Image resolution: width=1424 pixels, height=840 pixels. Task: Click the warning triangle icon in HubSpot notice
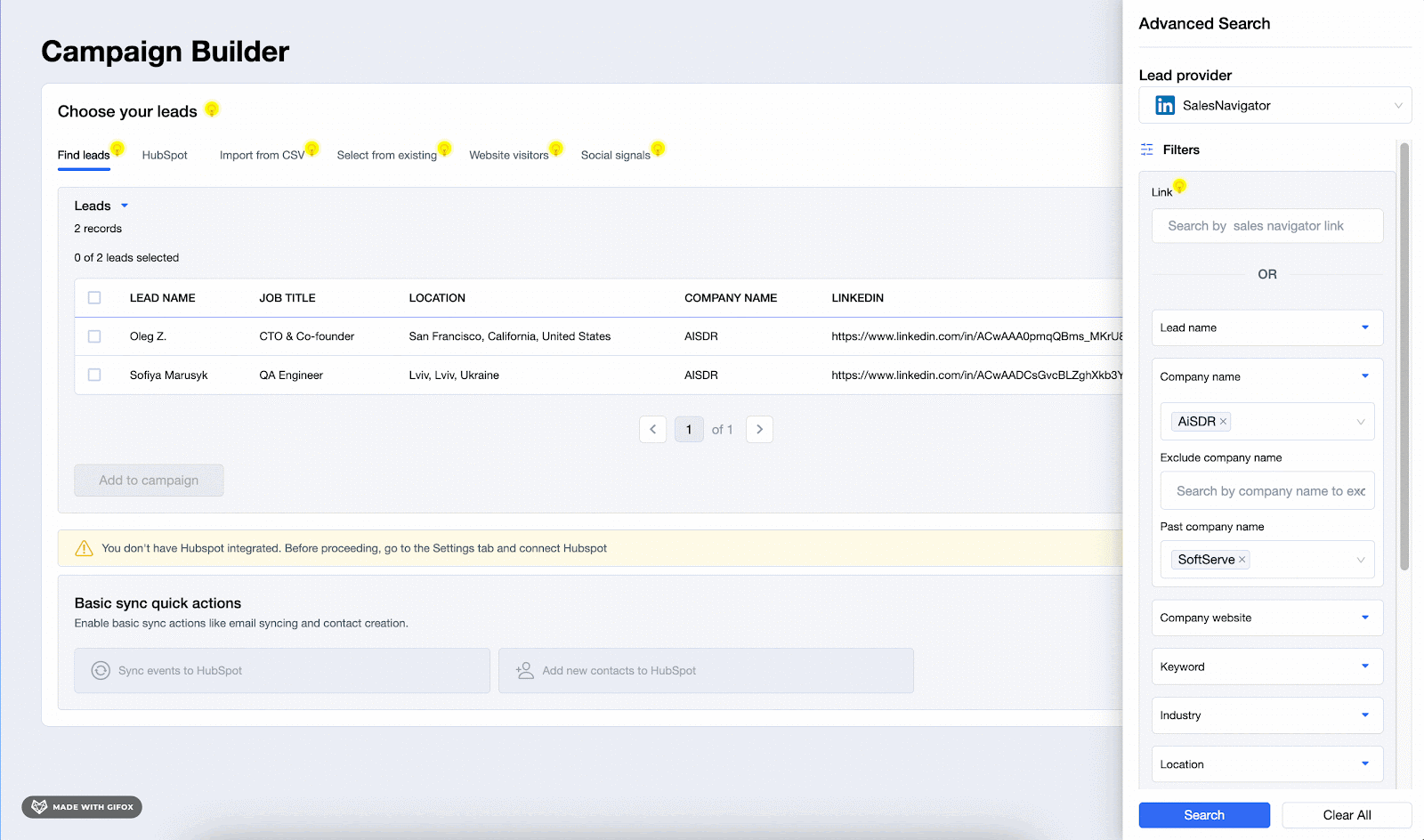[85, 548]
